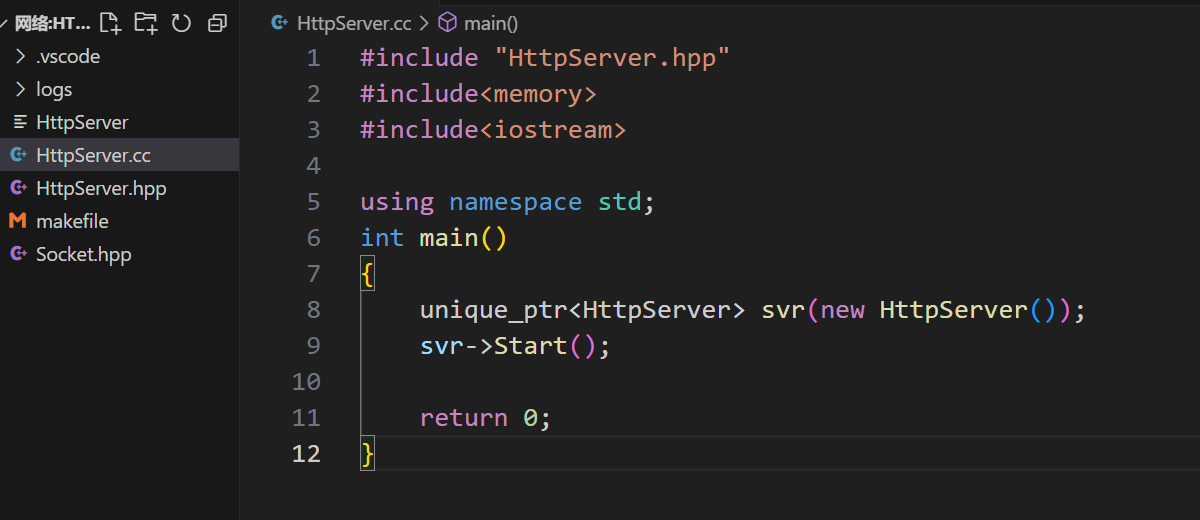This screenshot has width=1200, height=520.
Task: Click the C++ icon beside HttpServer.hpp
Action: pyautogui.click(x=18, y=188)
